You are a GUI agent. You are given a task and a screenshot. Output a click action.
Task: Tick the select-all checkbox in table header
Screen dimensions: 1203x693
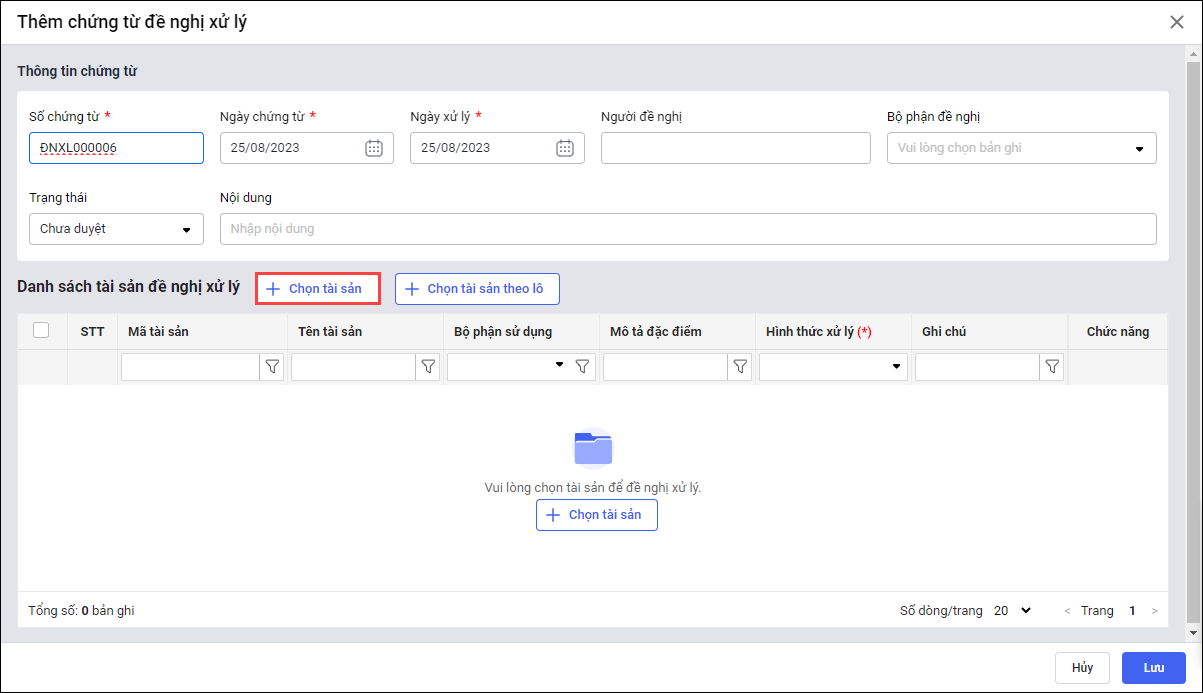pos(41,331)
